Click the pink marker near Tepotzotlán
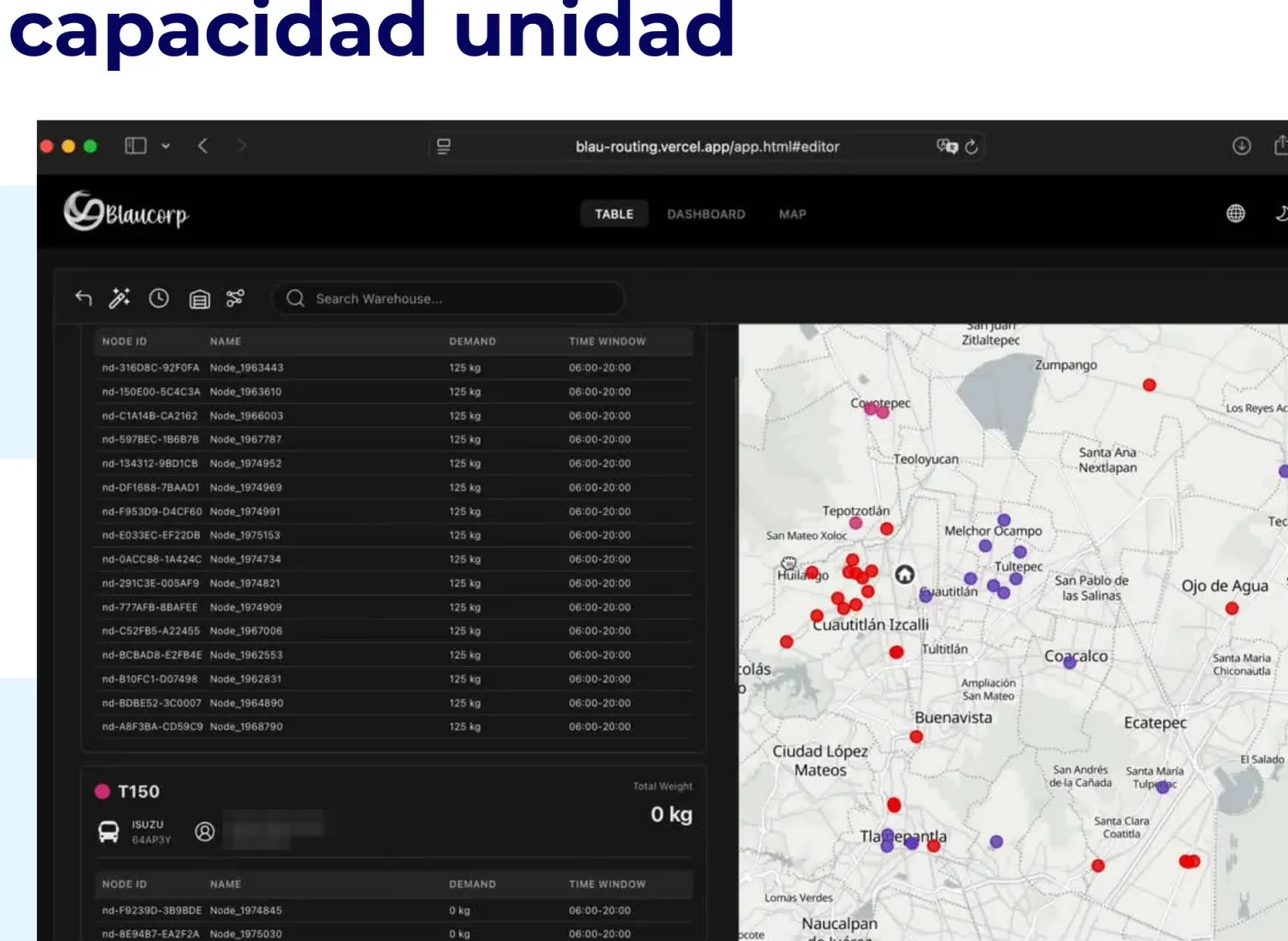 coord(856,522)
